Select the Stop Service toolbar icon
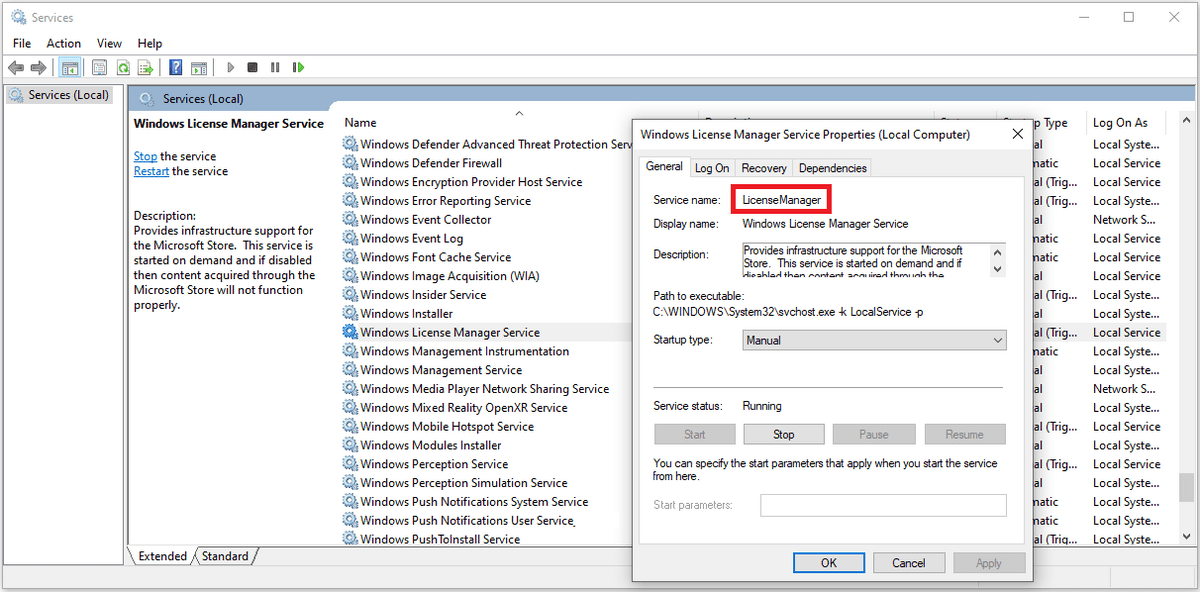 [x=253, y=67]
